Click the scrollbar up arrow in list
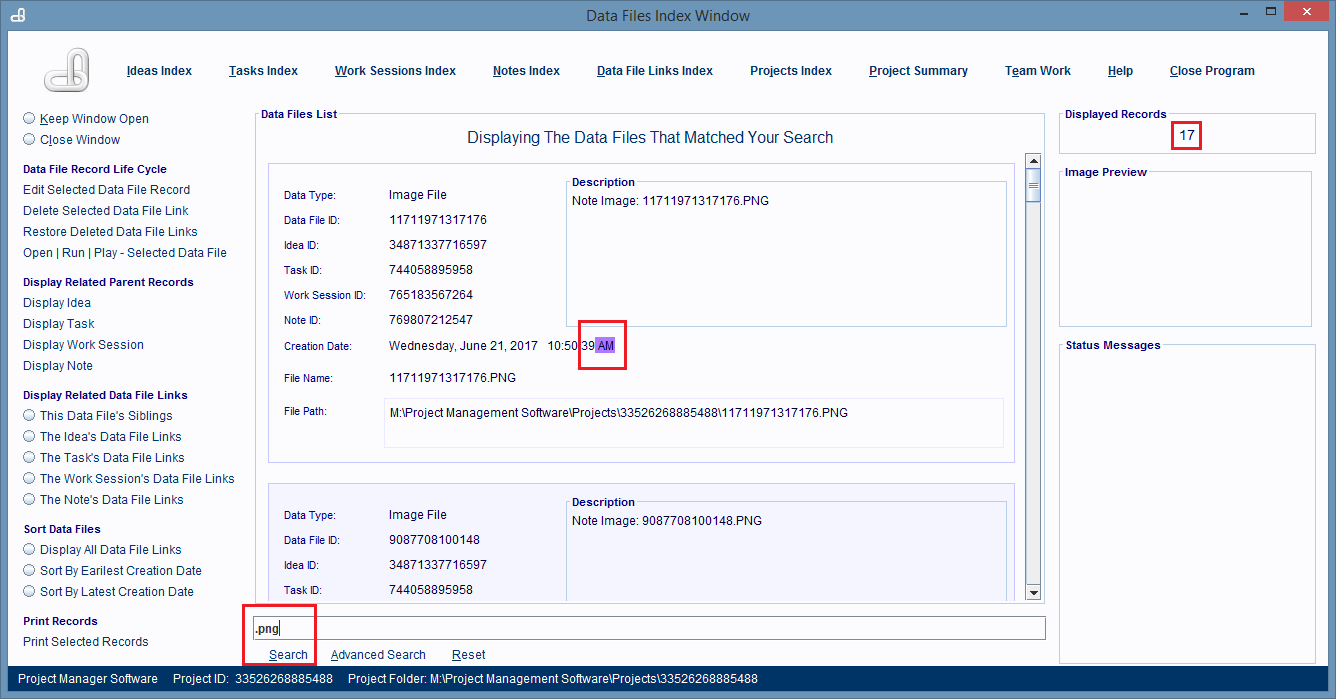Image resolution: width=1336 pixels, height=699 pixels. (x=1033, y=162)
